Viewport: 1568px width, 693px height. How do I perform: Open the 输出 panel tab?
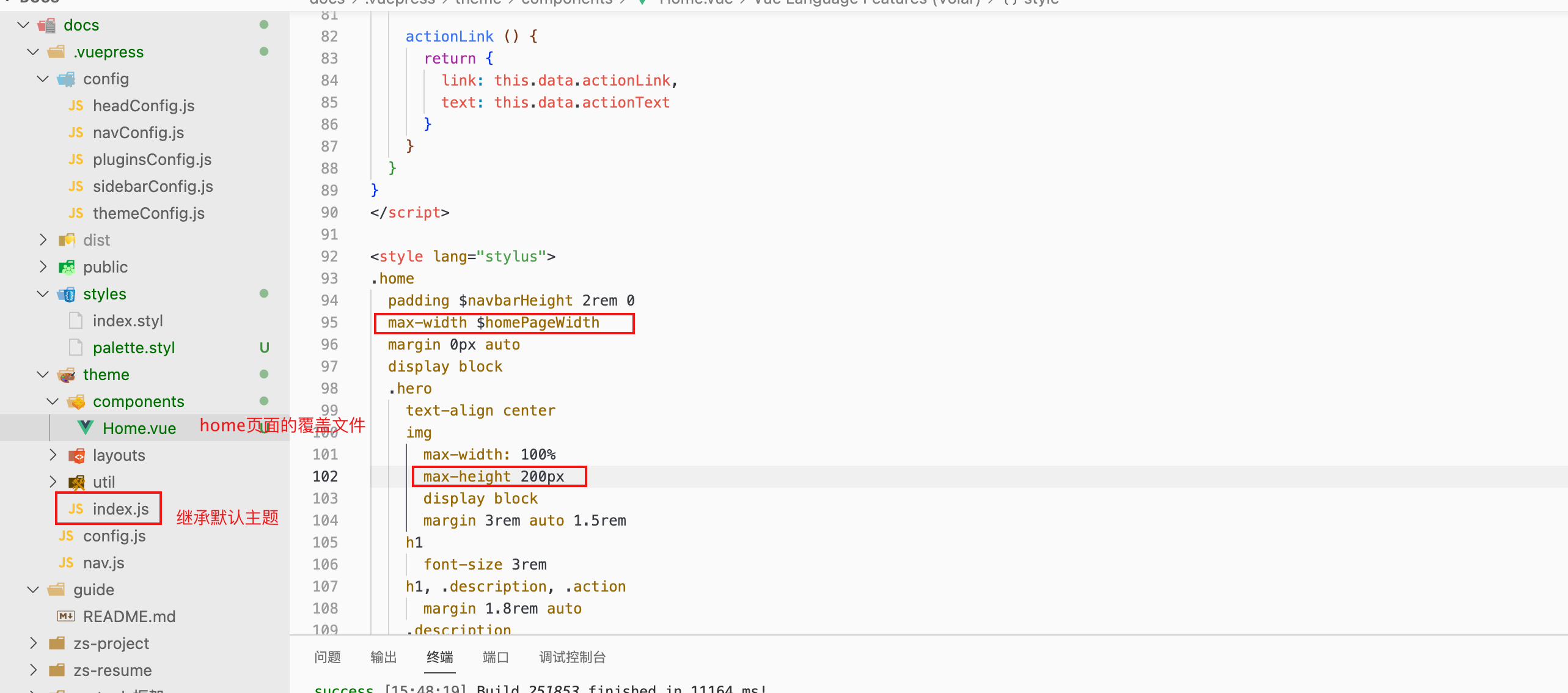pyautogui.click(x=384, y=658)
